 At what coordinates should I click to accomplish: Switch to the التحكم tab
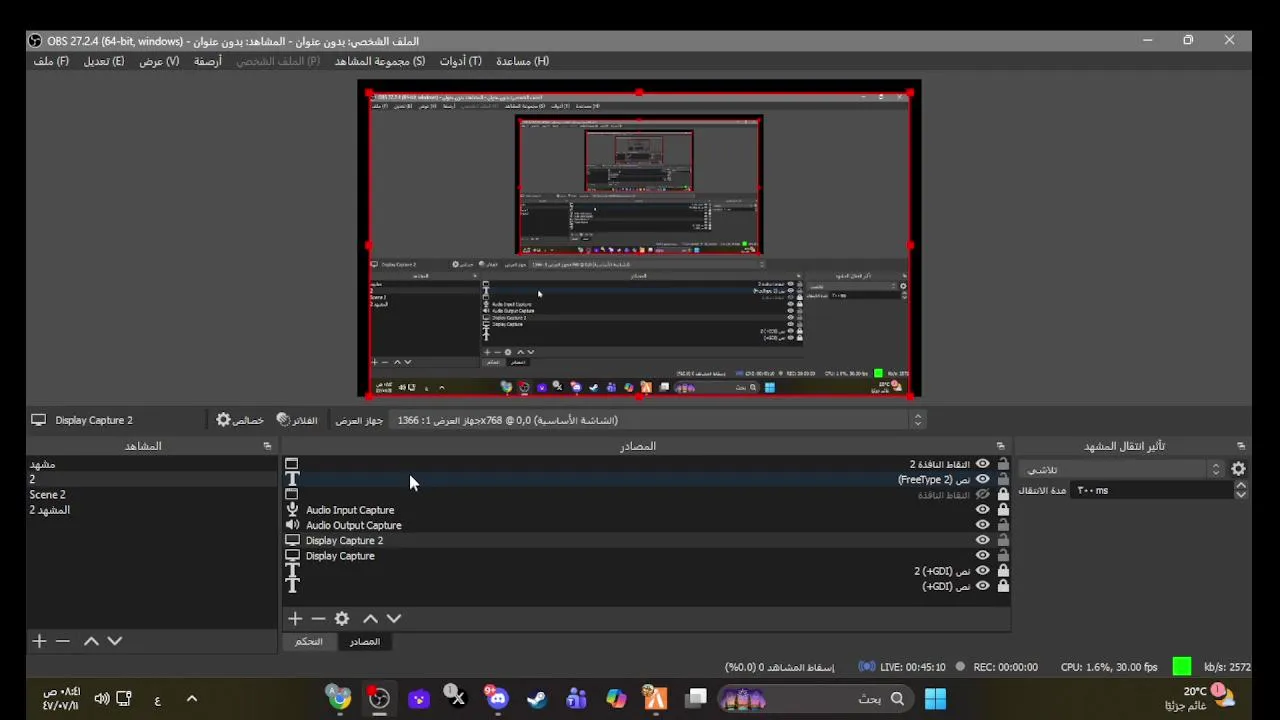pyautogui.click(x=309, y=641)
